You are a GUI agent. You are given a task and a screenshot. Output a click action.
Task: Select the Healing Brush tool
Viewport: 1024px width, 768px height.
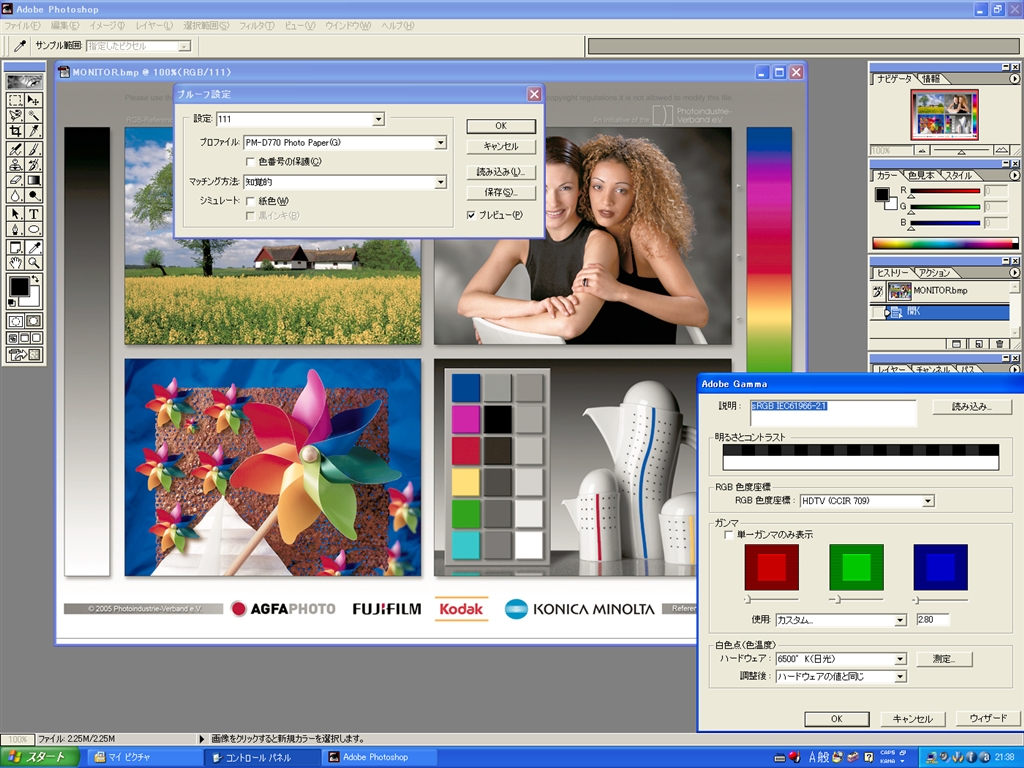tap(15, 149)
